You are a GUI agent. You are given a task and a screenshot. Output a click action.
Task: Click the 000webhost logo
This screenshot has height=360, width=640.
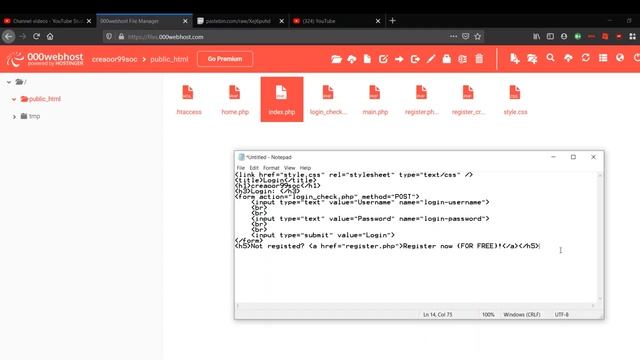[45, 59]
